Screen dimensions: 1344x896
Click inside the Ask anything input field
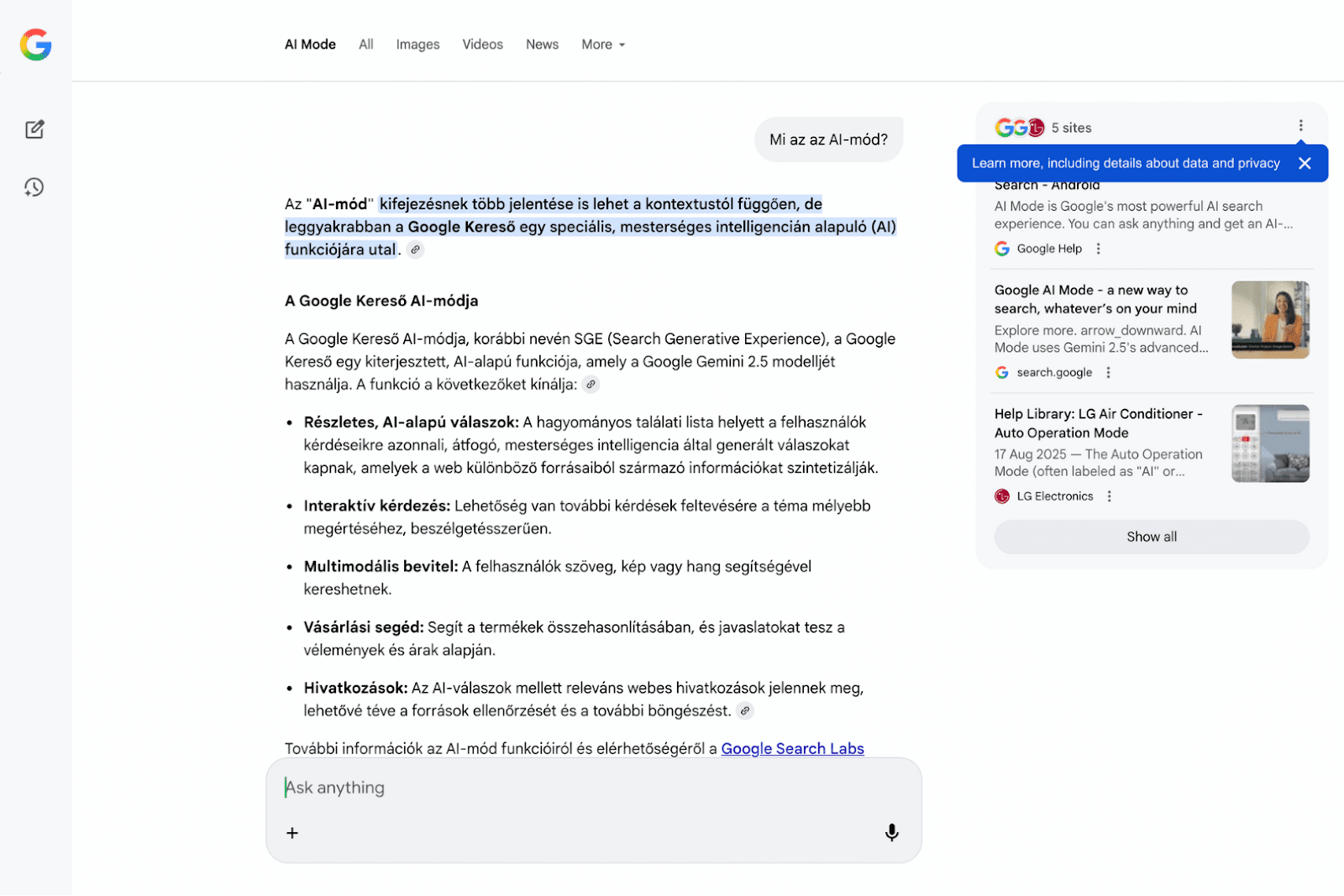[504, 787]
